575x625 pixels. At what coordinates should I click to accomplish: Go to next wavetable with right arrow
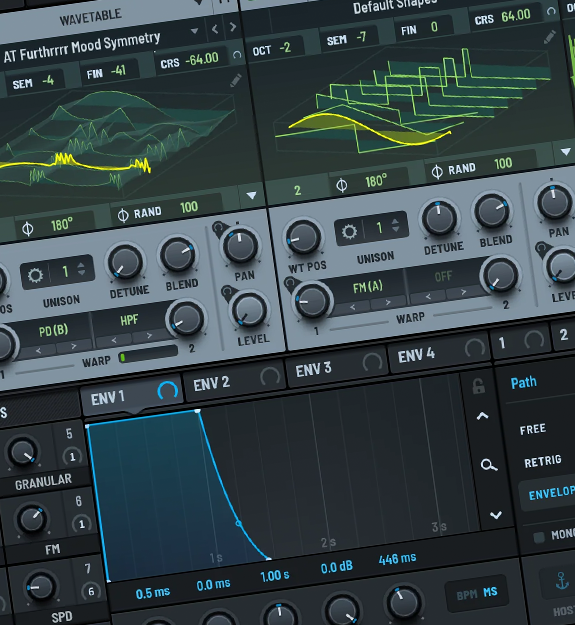pyautogui.click(x=233, y=26)
